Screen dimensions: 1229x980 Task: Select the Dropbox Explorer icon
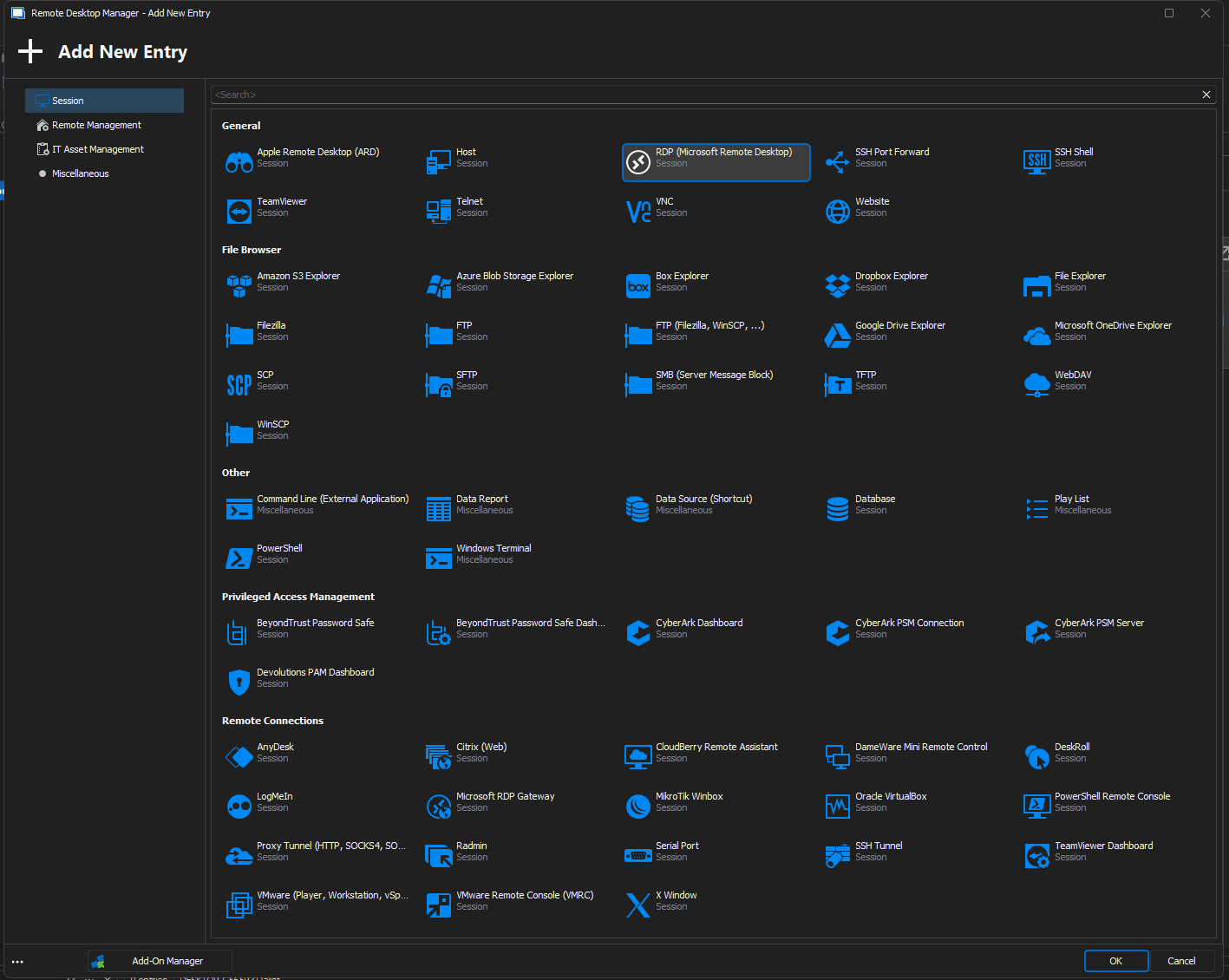point(837,286)
